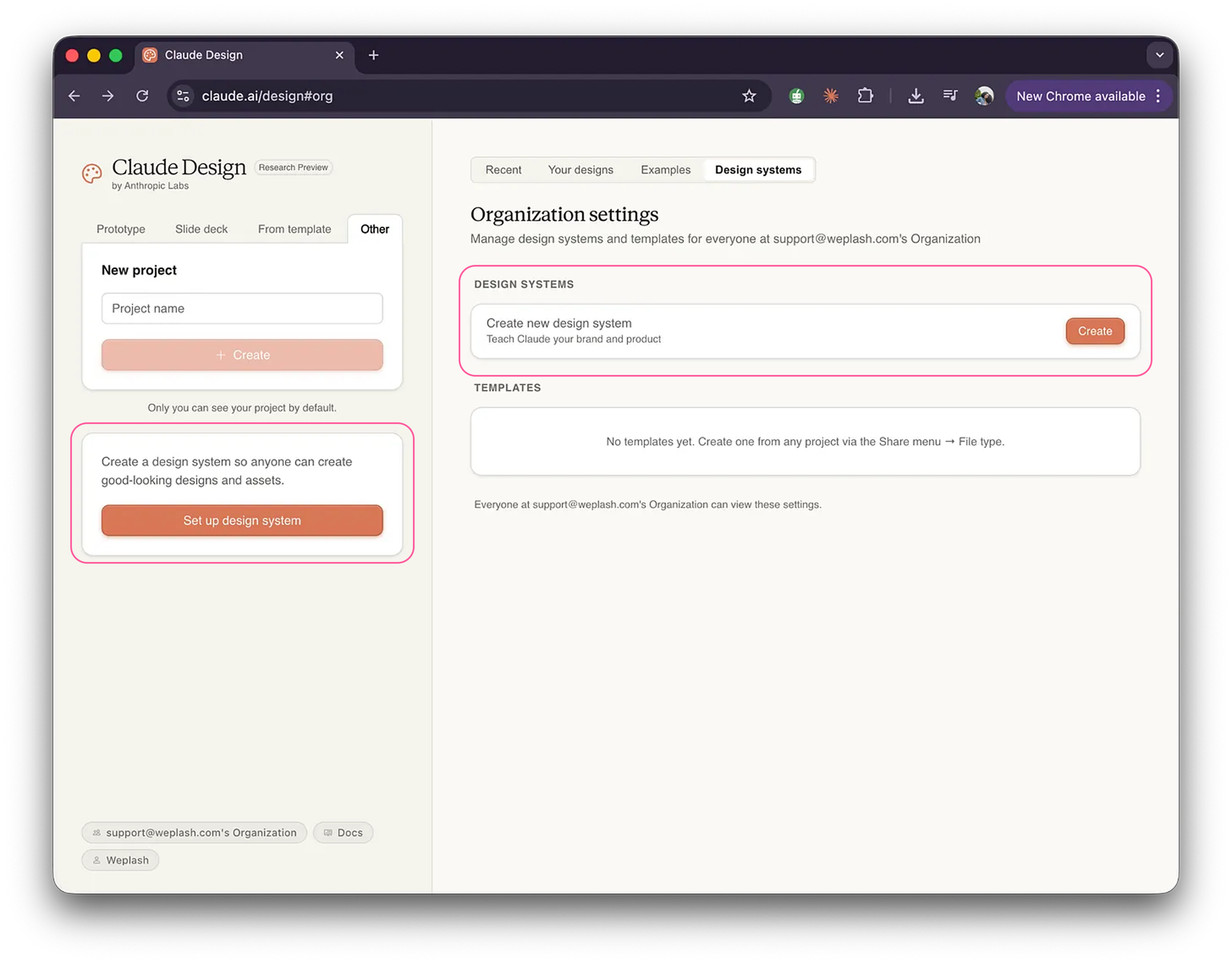1232x964 pixels.
Task: Open the Chrome profile avatar
Action: tap(984, 96)
